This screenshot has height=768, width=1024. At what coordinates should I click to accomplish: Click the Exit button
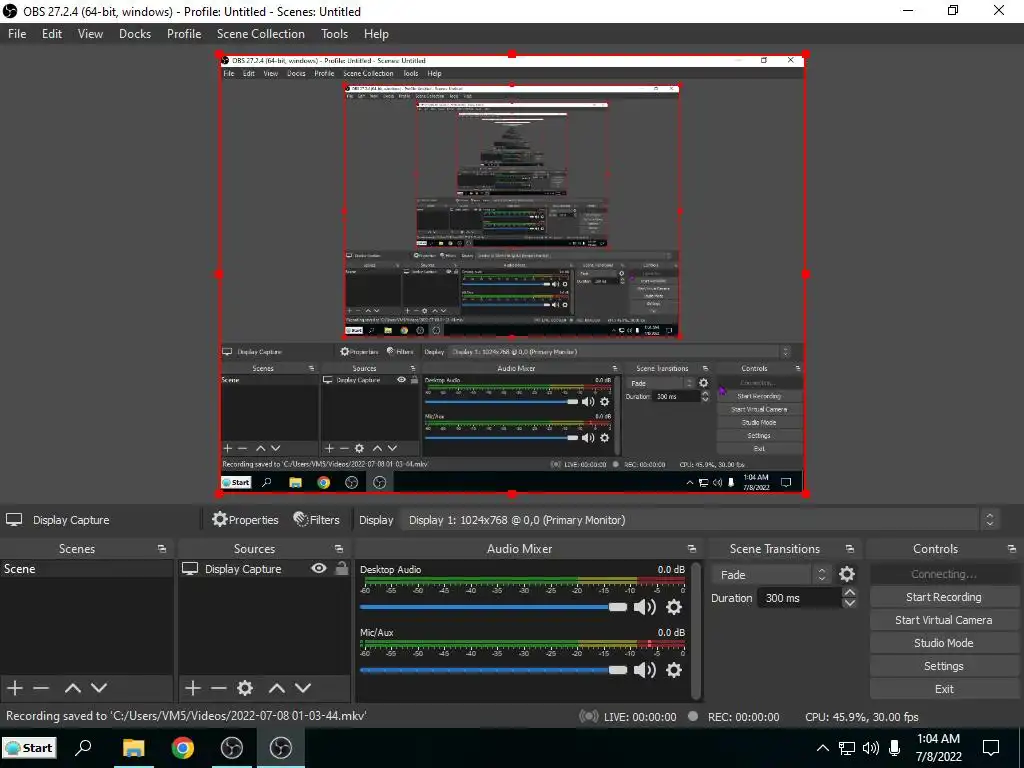click(x=944, y=688)
